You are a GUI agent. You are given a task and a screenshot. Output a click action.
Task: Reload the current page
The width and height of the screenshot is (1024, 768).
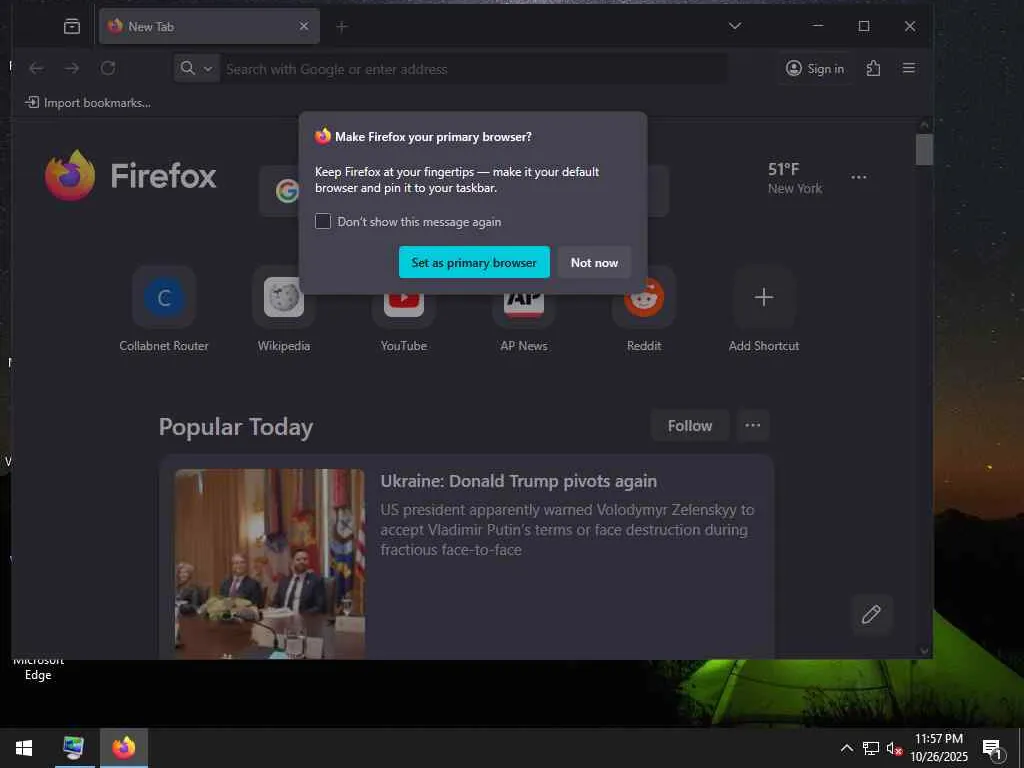[108, 68]
